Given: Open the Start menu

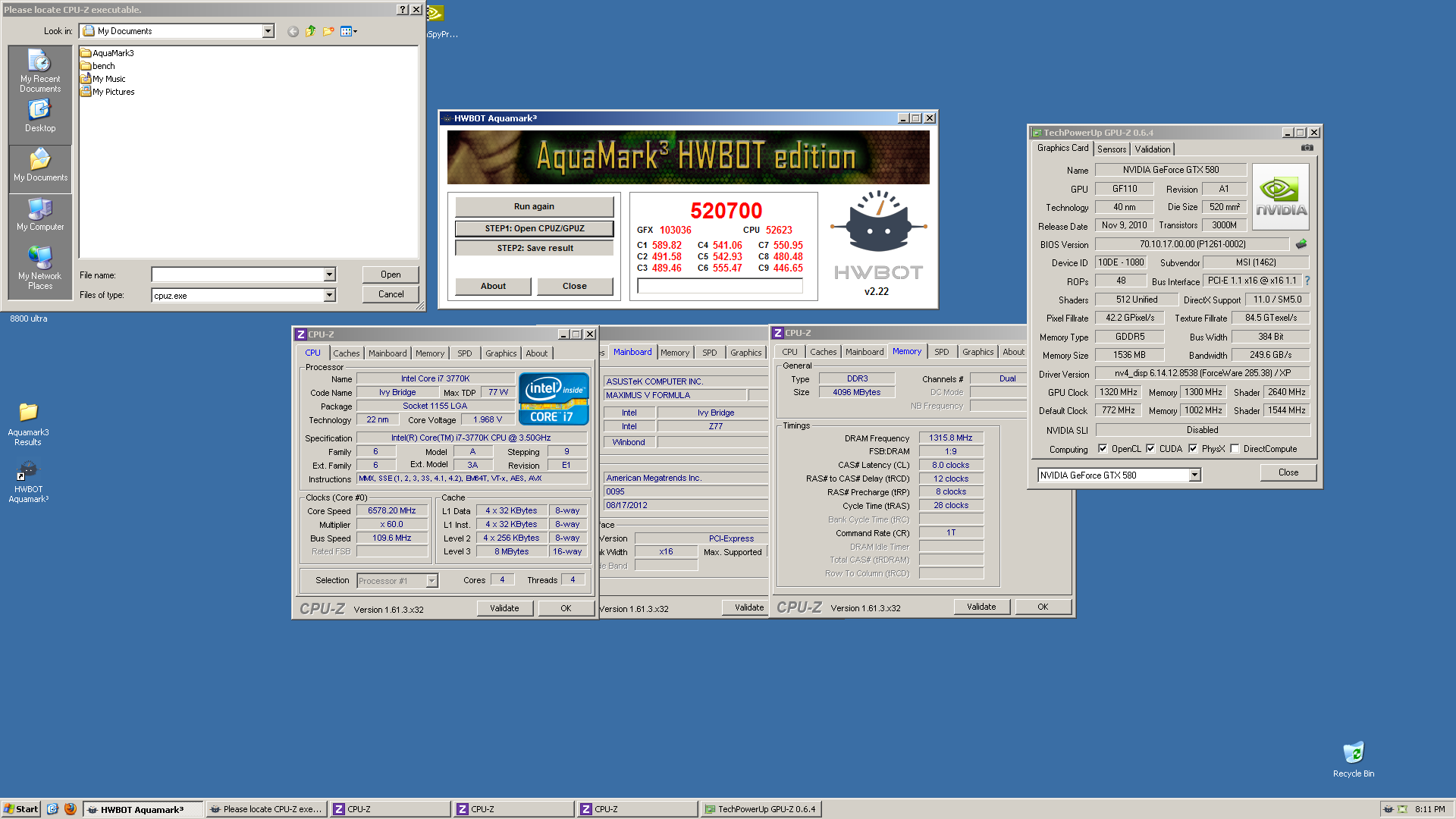Looking at the screenshot, I should (21, 809).
